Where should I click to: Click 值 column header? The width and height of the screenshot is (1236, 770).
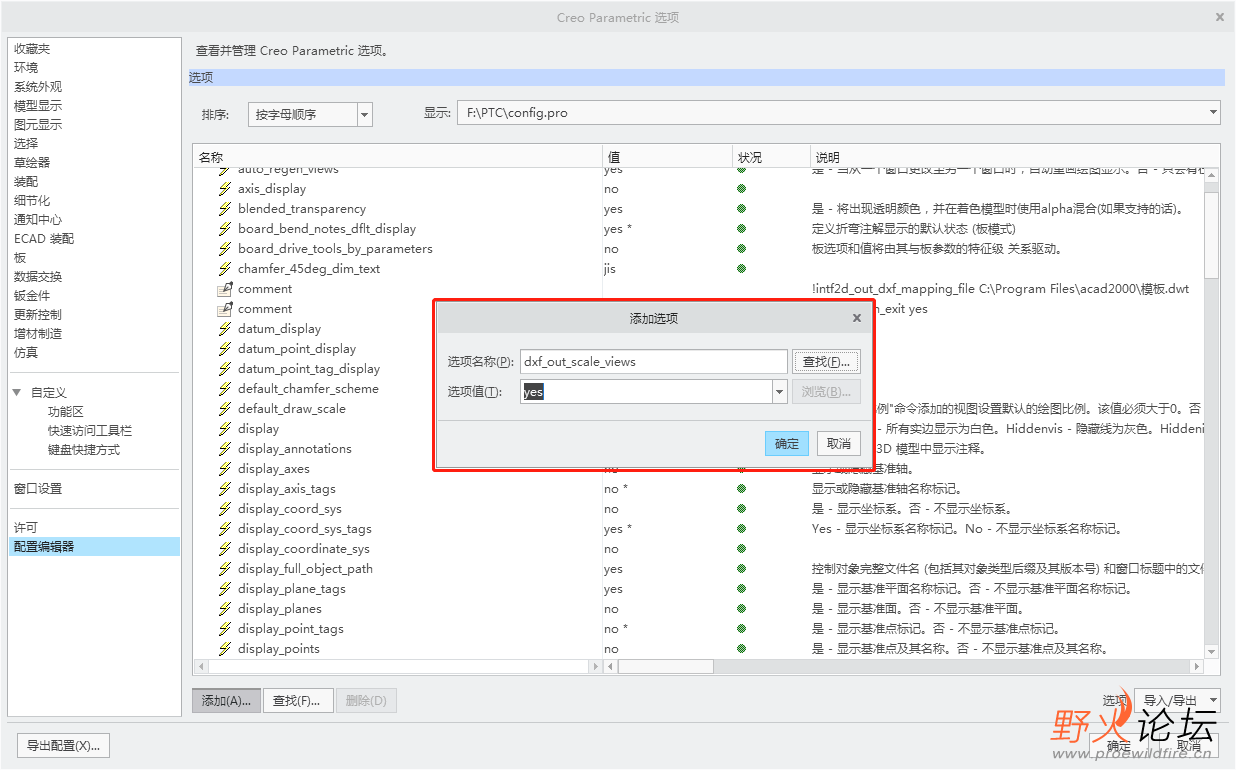point(668,157)
